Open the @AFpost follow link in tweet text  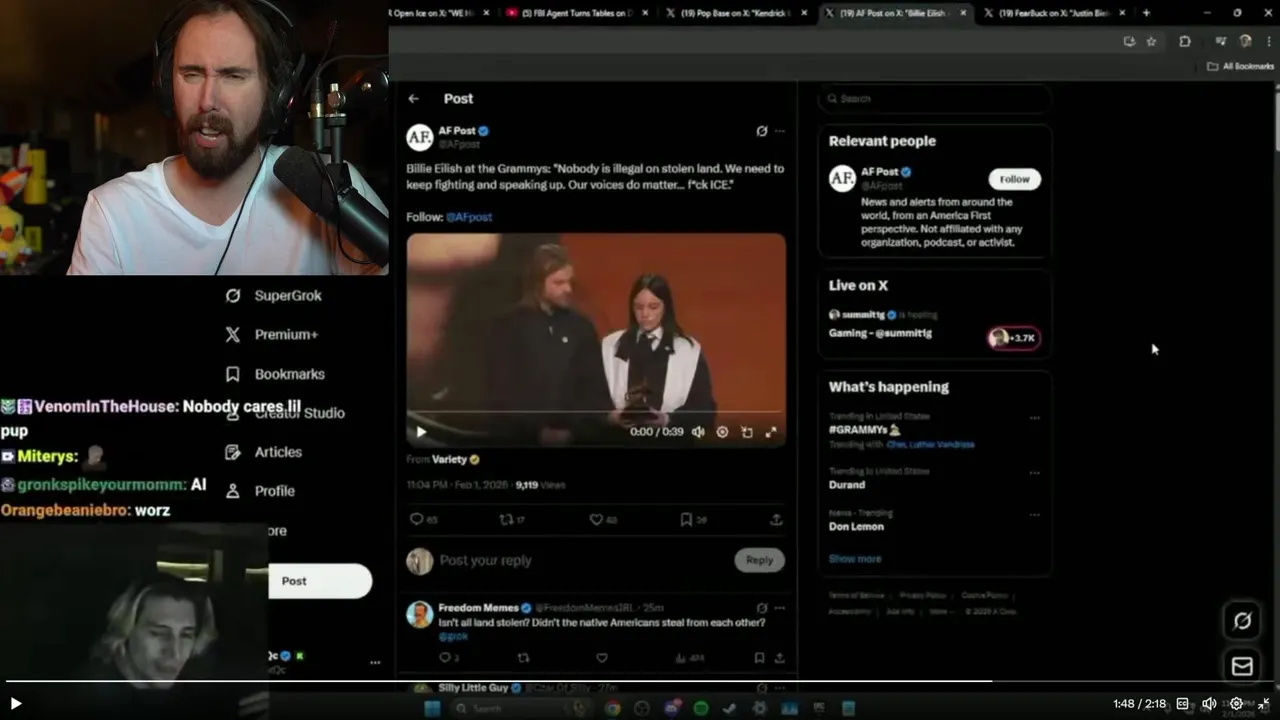click(469, 217)
